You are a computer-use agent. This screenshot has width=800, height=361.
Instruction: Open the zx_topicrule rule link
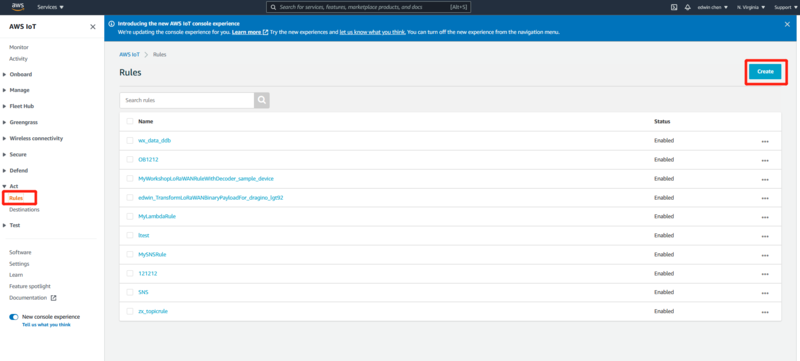(x=153, y=311)
